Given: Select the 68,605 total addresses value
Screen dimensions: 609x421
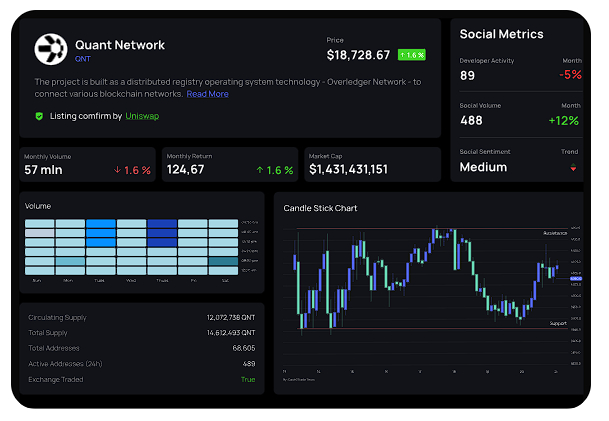Looking at the screenshot, I should click(x=244, y=348).
